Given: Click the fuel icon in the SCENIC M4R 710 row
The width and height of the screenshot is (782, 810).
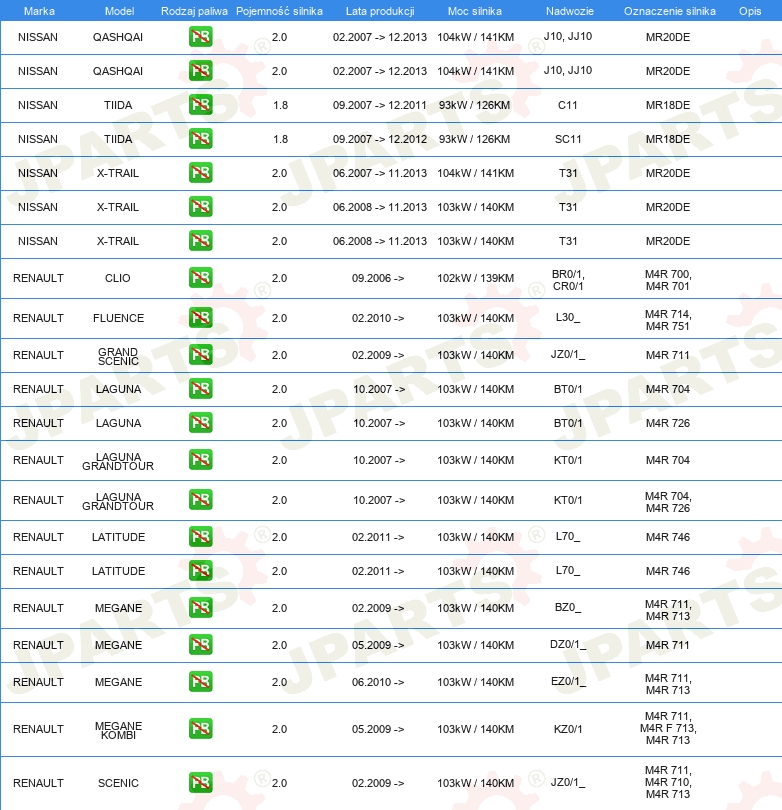Looking at the screenshot, I should pos(200,783).
